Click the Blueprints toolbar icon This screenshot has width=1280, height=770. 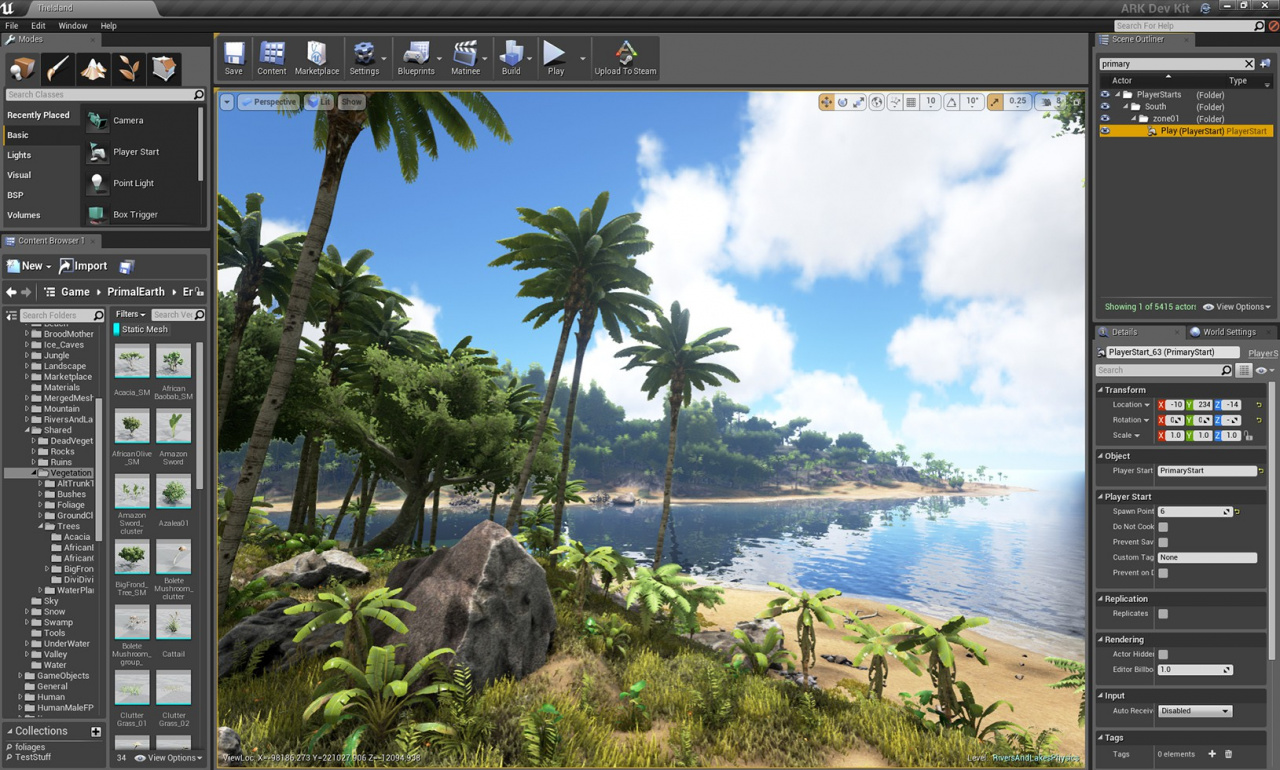point(416,58)
